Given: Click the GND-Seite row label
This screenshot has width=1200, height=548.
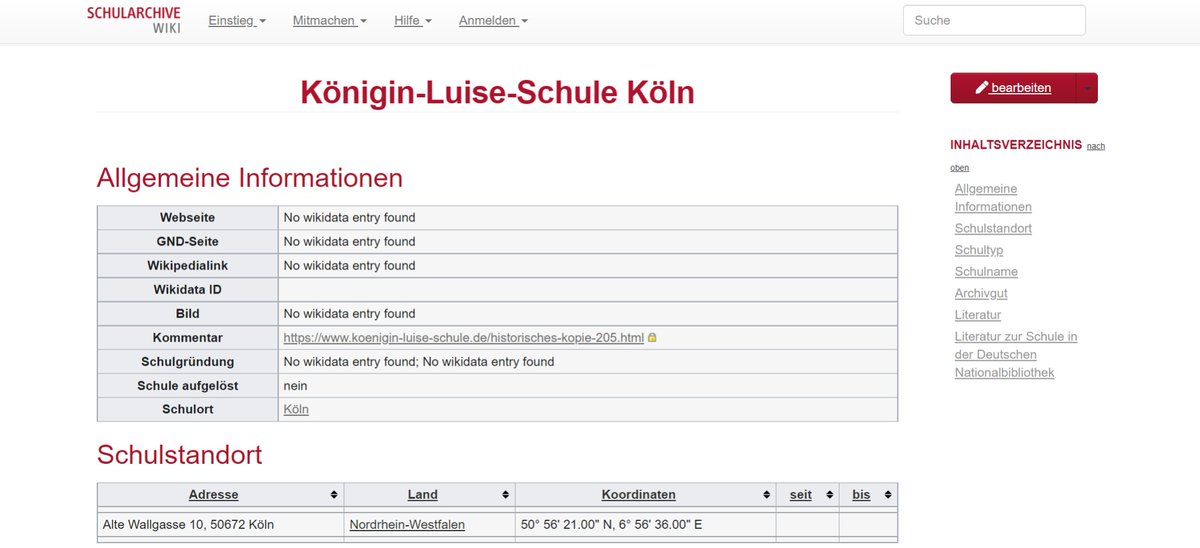Looking at the screenshot, I should (x=187, y=241).
